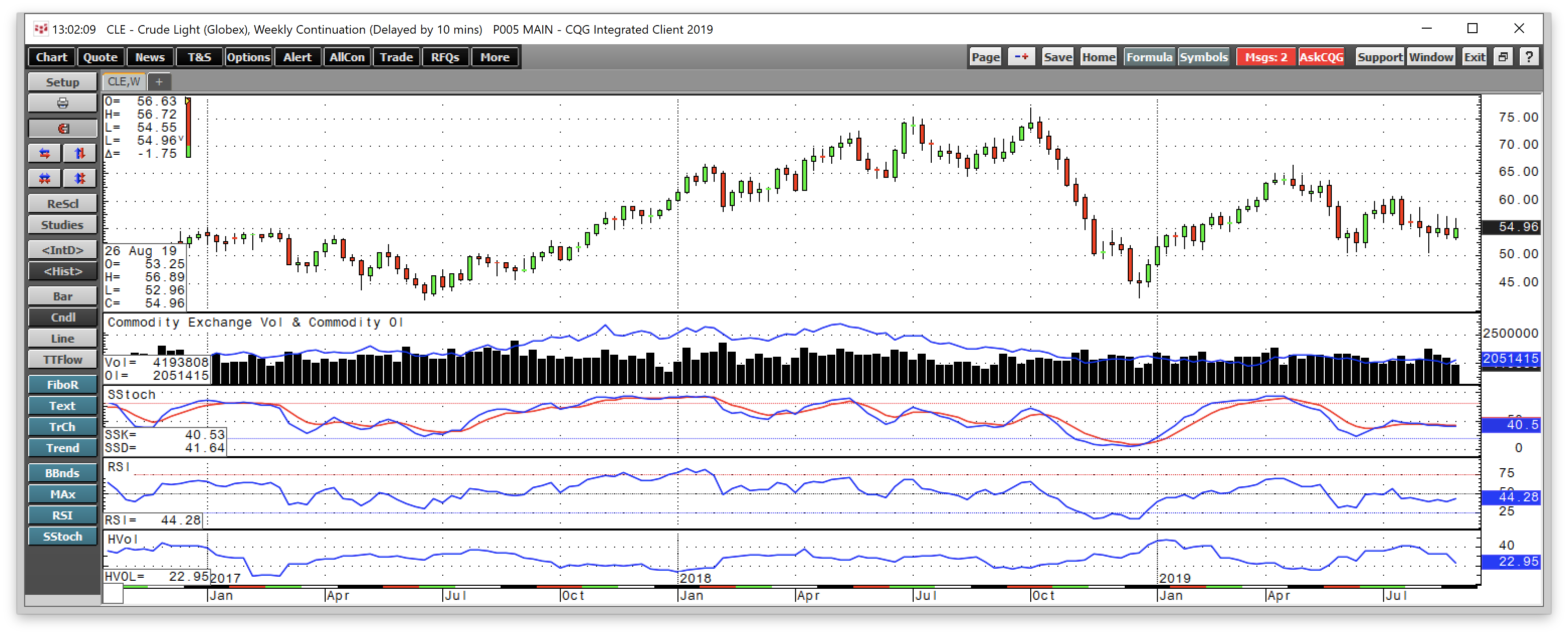Click the Exit button

[x=1474, y=57]
